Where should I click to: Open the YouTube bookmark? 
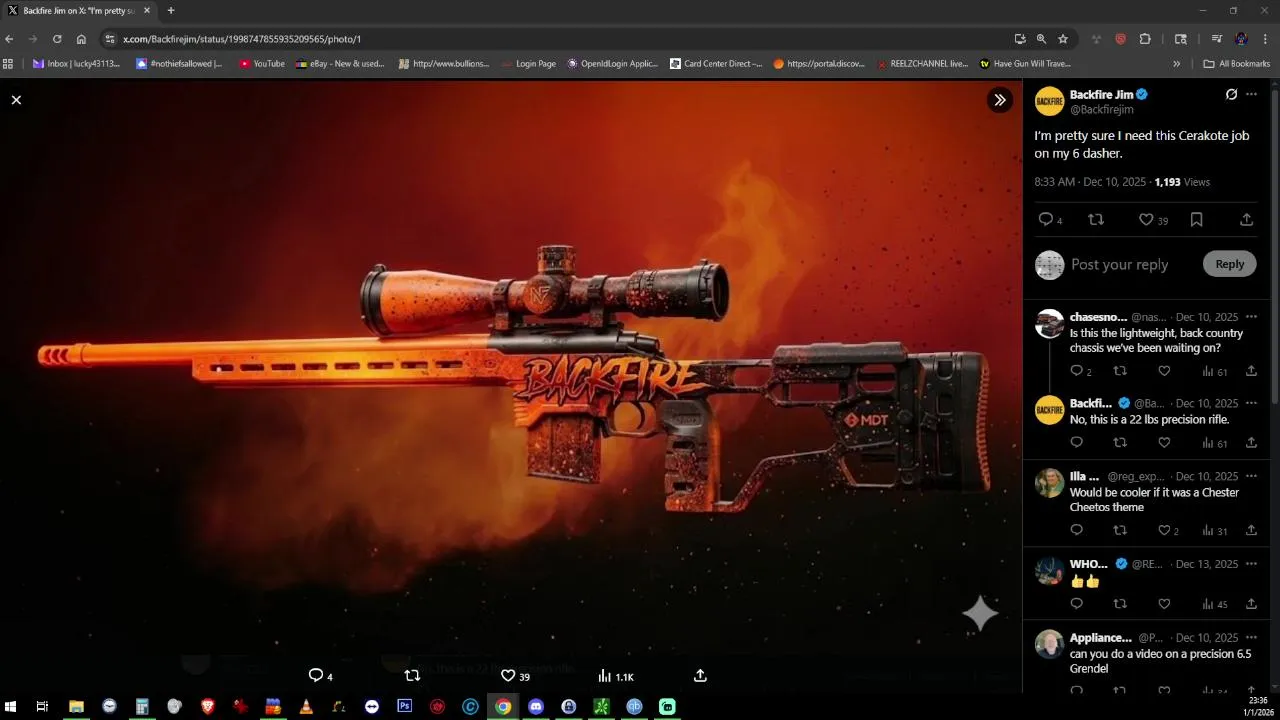point(262,63)
